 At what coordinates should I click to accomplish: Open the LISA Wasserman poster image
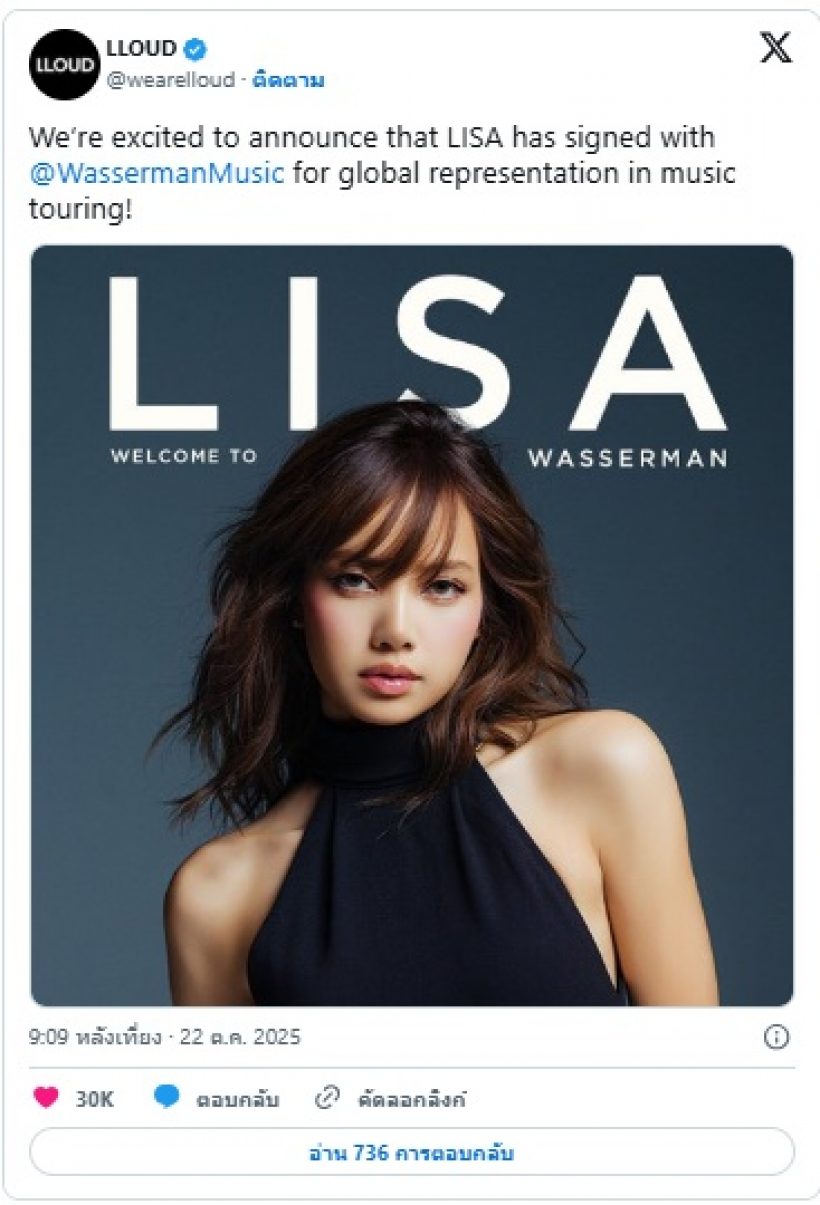412,626
